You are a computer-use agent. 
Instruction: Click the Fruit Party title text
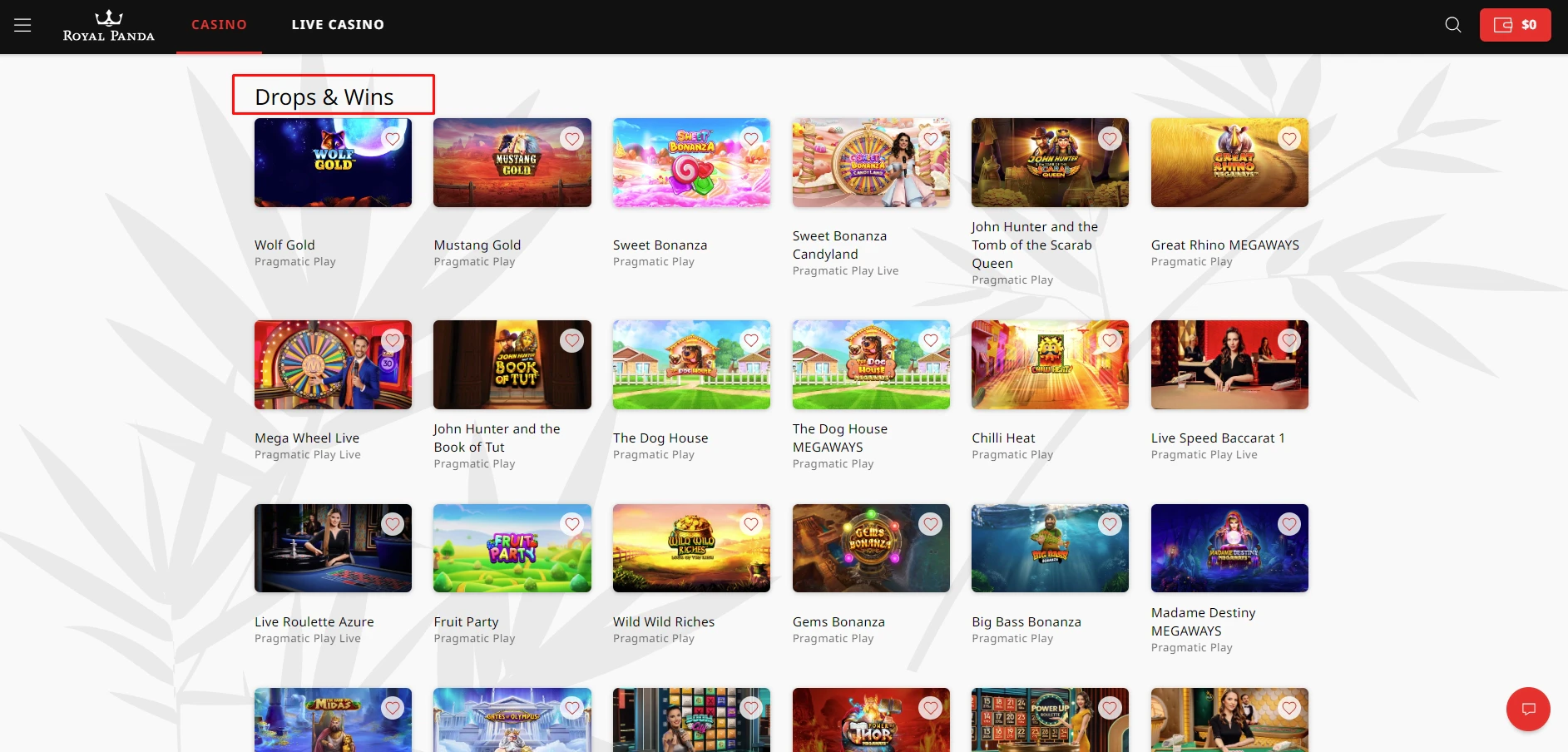coord(466,621)
